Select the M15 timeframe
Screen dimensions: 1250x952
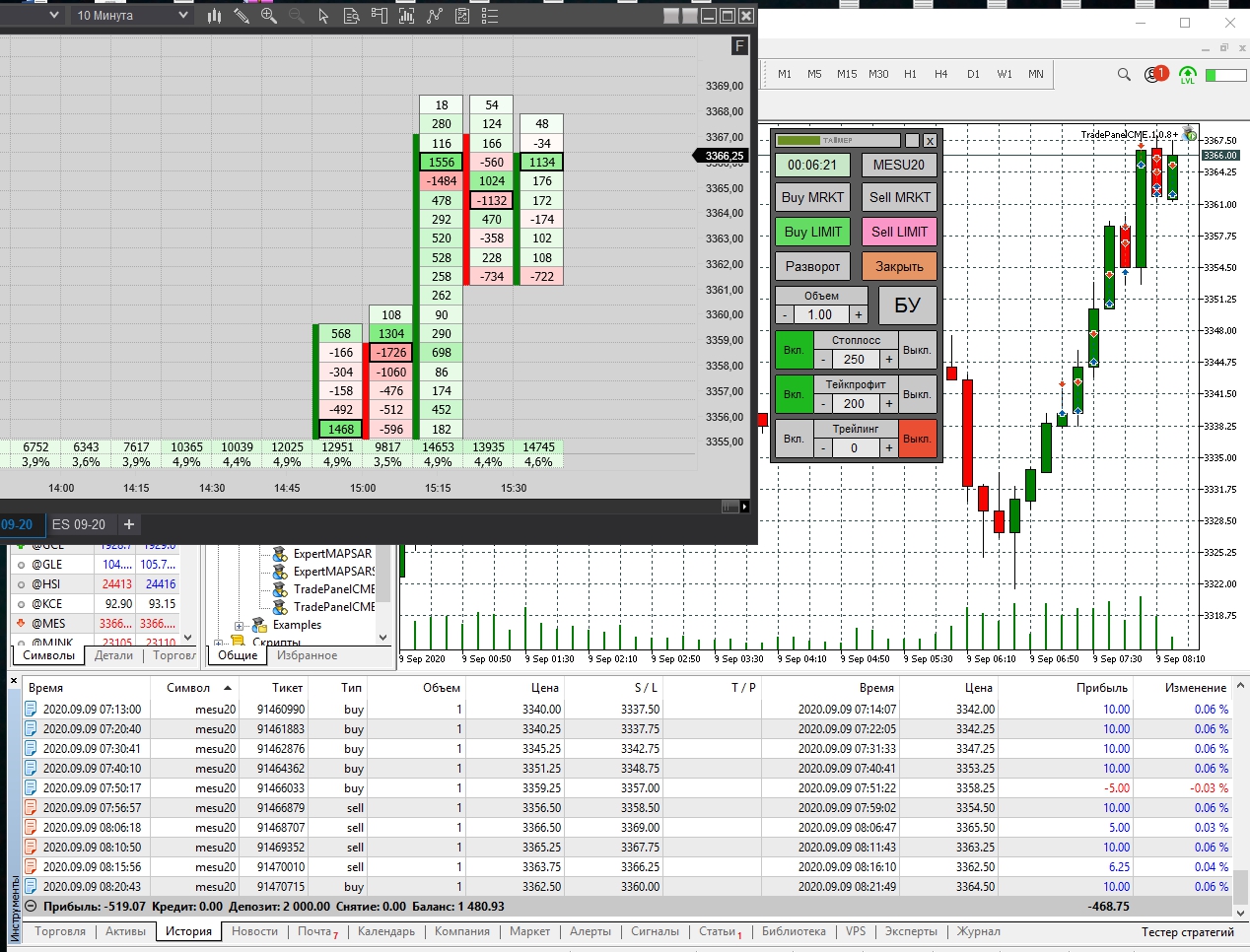847,74
